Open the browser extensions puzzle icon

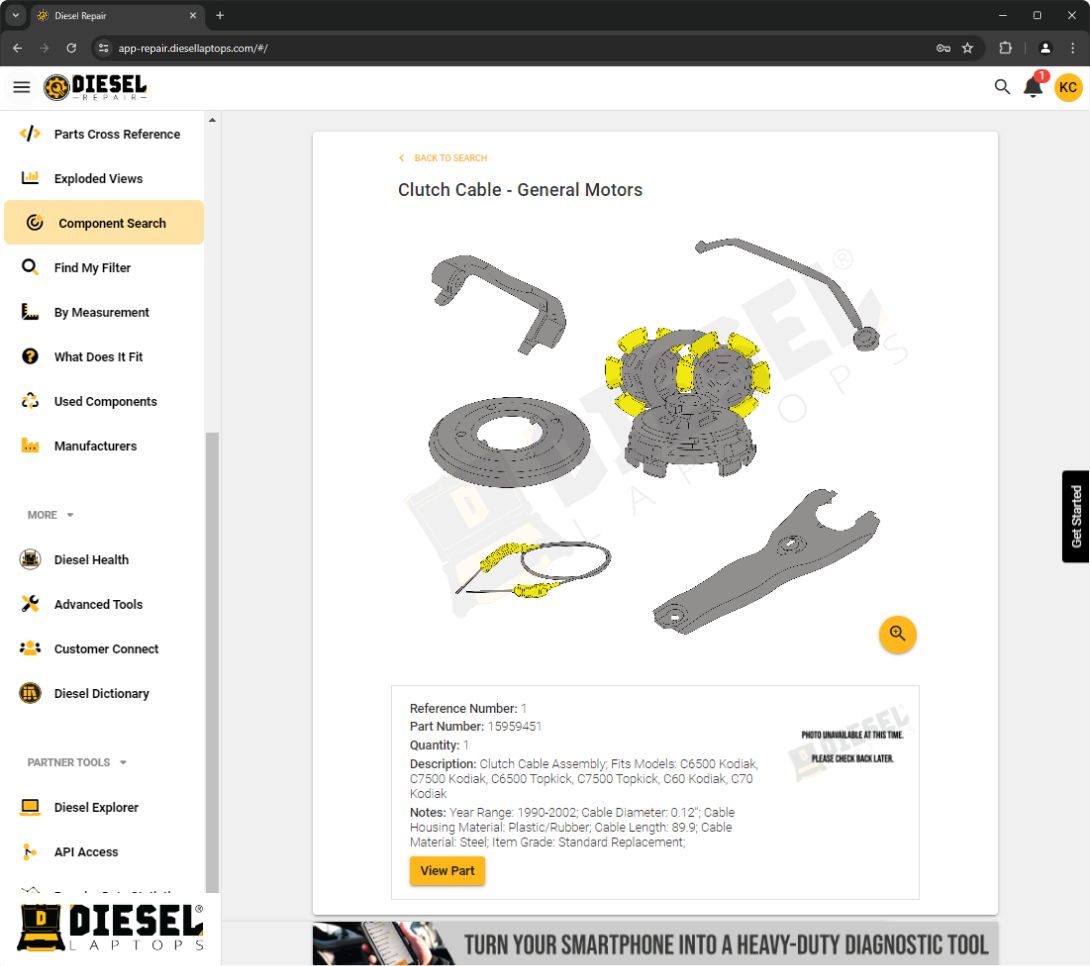1005,48
